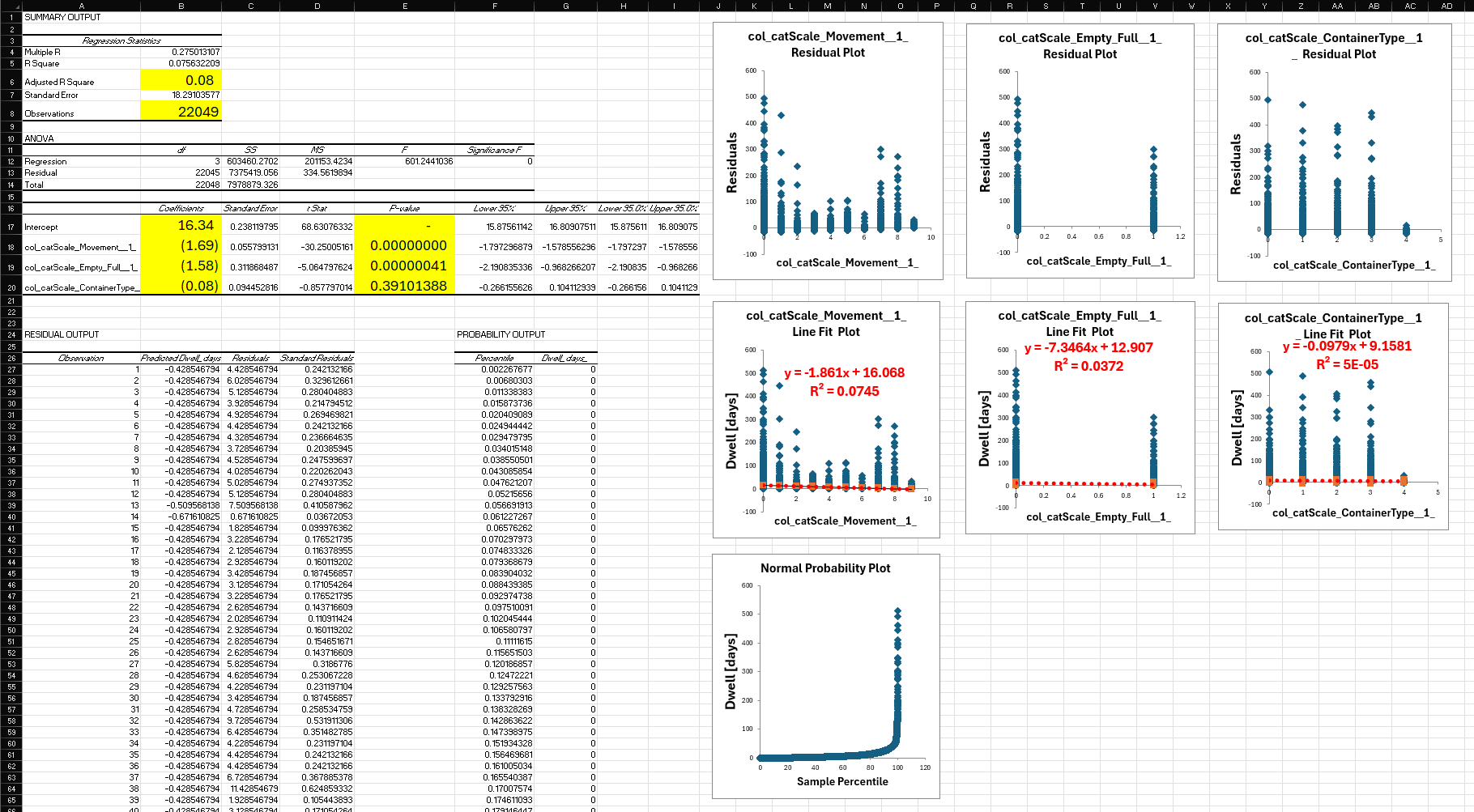Select the col_catScale_Empty_Full__1_ Residual Plot chart

point(1080,151)
